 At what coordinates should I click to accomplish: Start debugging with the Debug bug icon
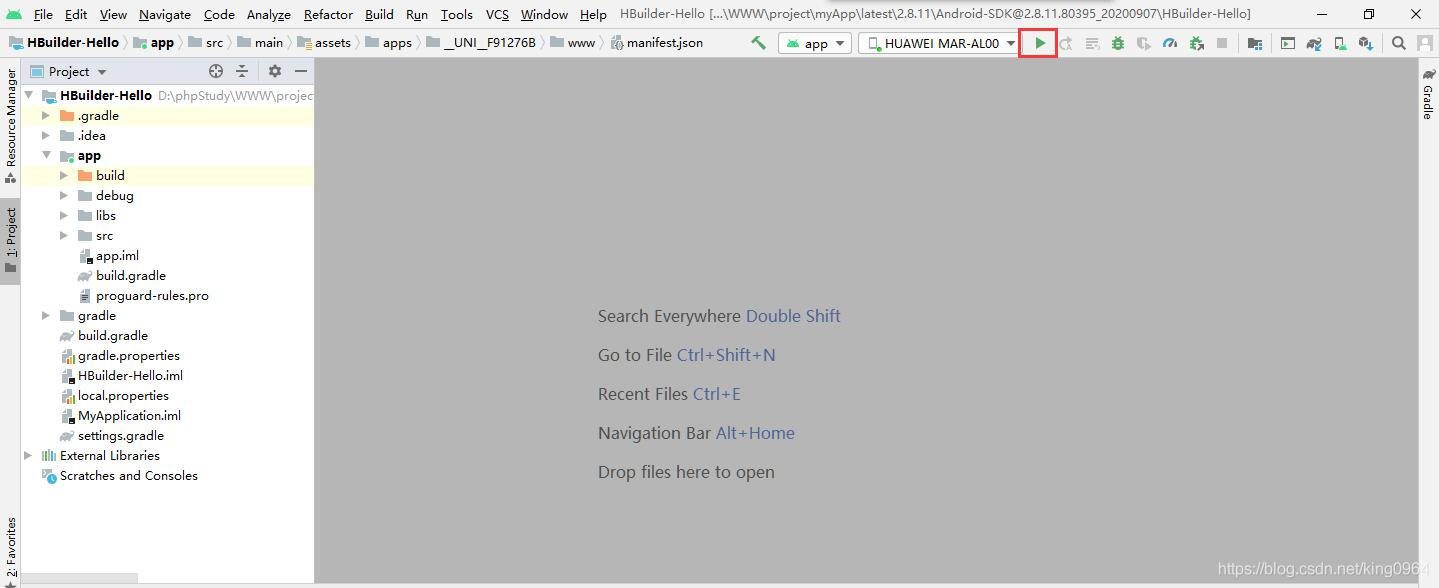click(1117, 43)
